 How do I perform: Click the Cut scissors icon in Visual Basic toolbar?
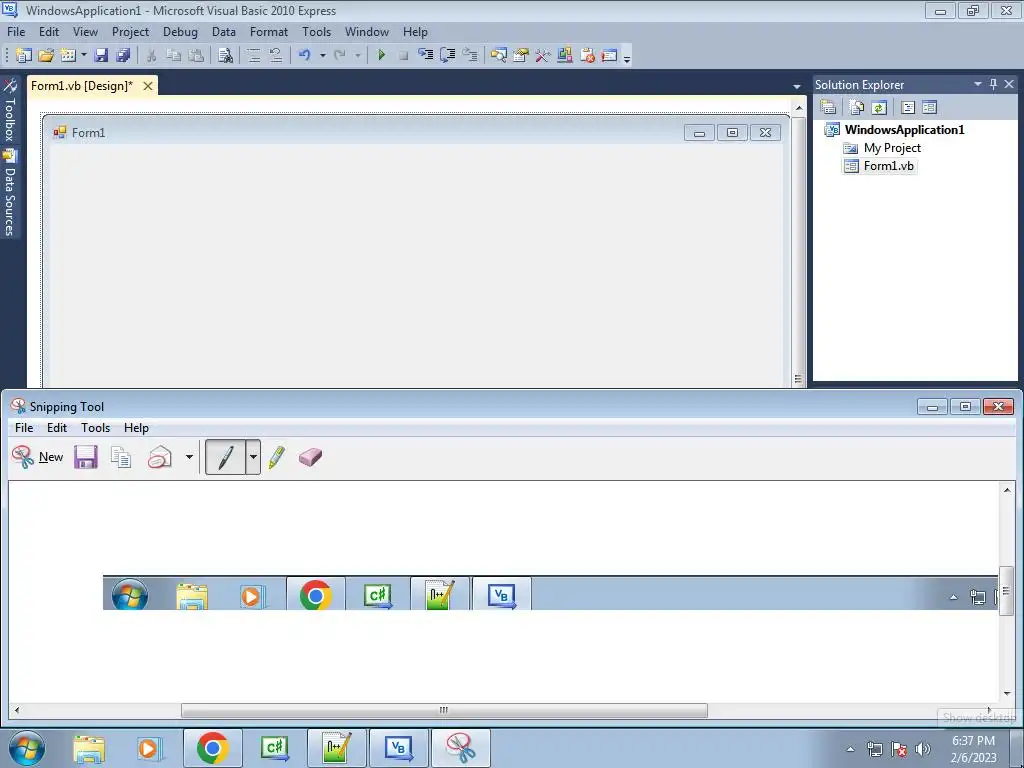[x=152, y=56]
